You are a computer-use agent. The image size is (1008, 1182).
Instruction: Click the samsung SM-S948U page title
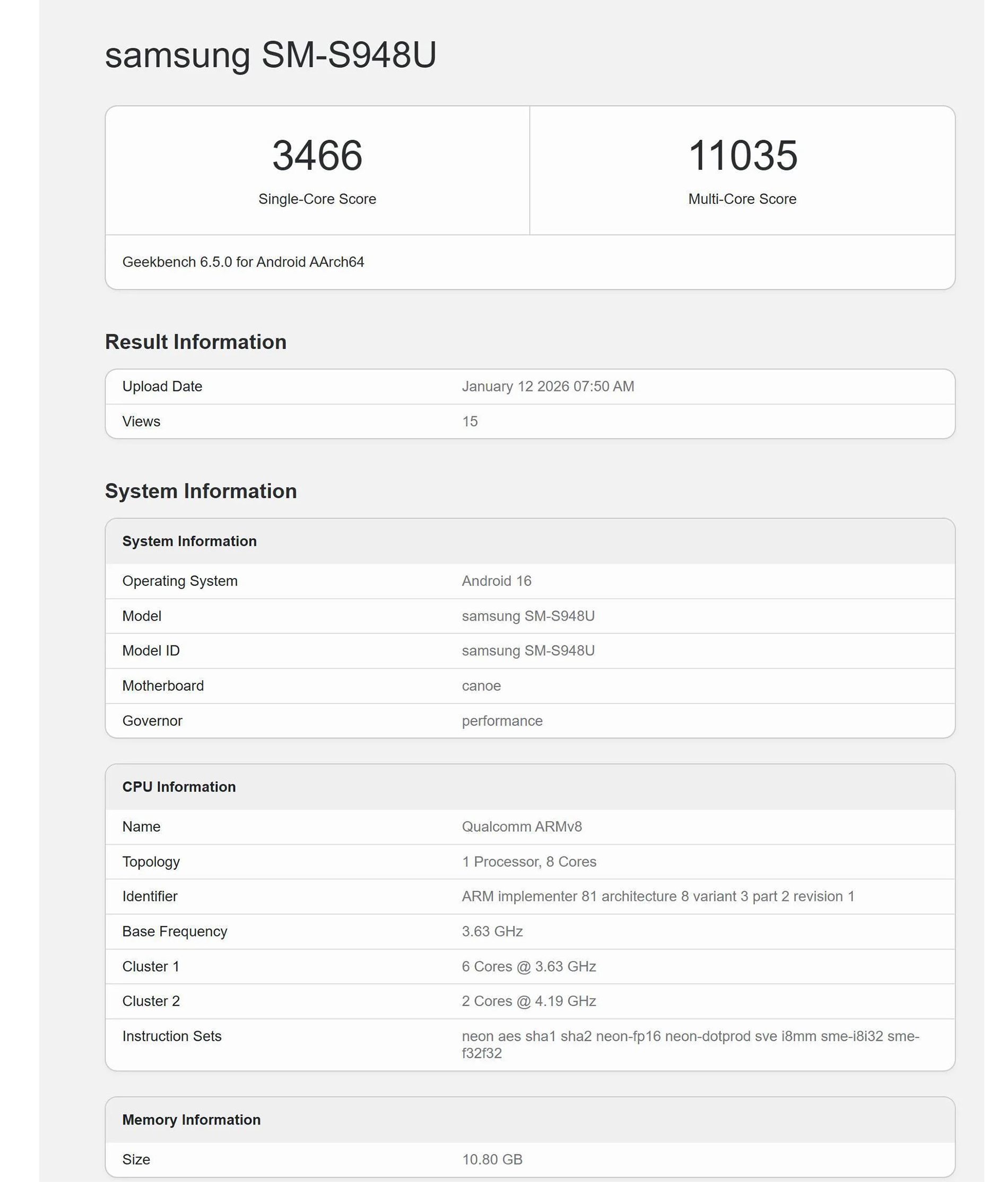[271, 55]
